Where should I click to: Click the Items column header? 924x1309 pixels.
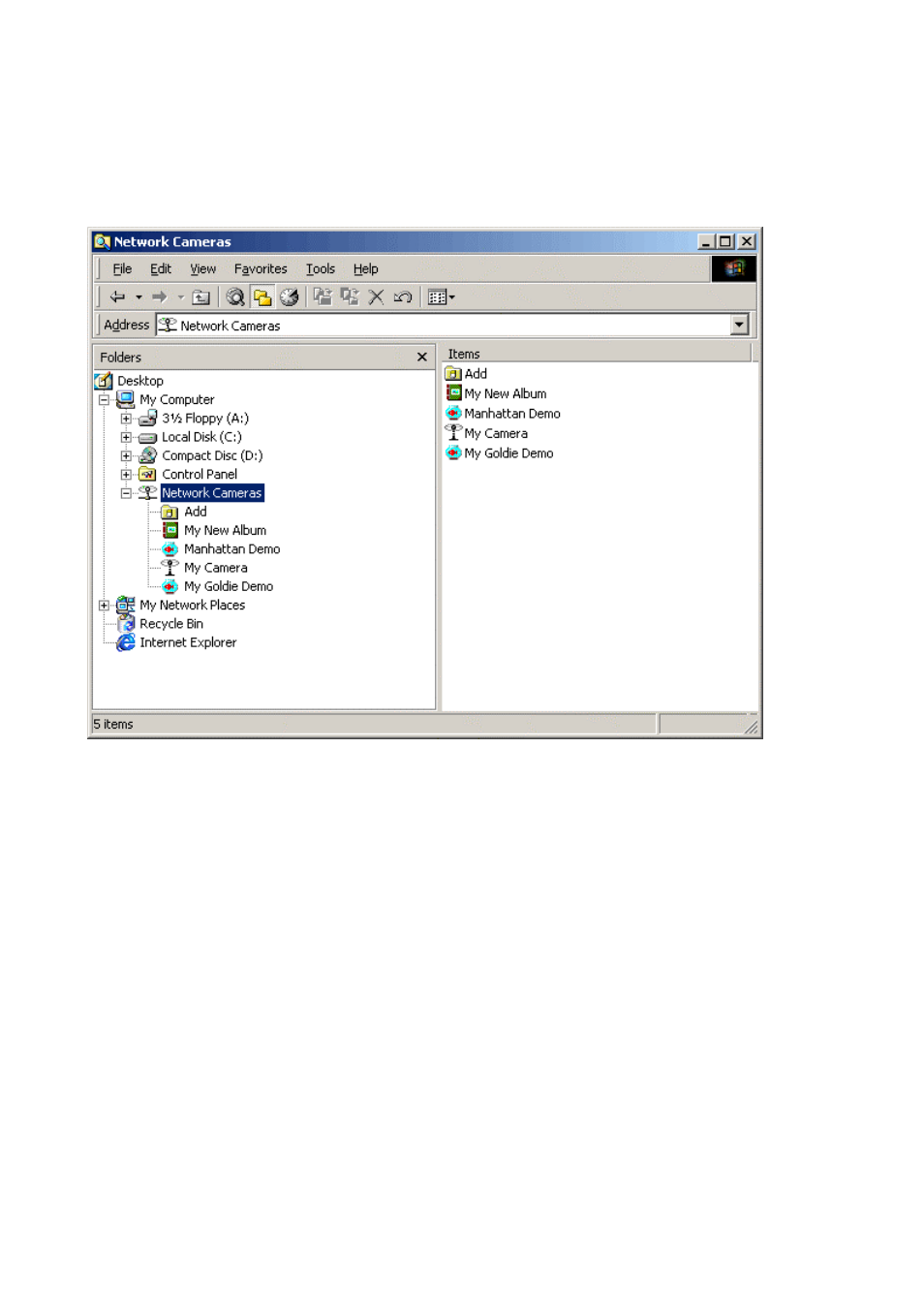click(597, 354)
